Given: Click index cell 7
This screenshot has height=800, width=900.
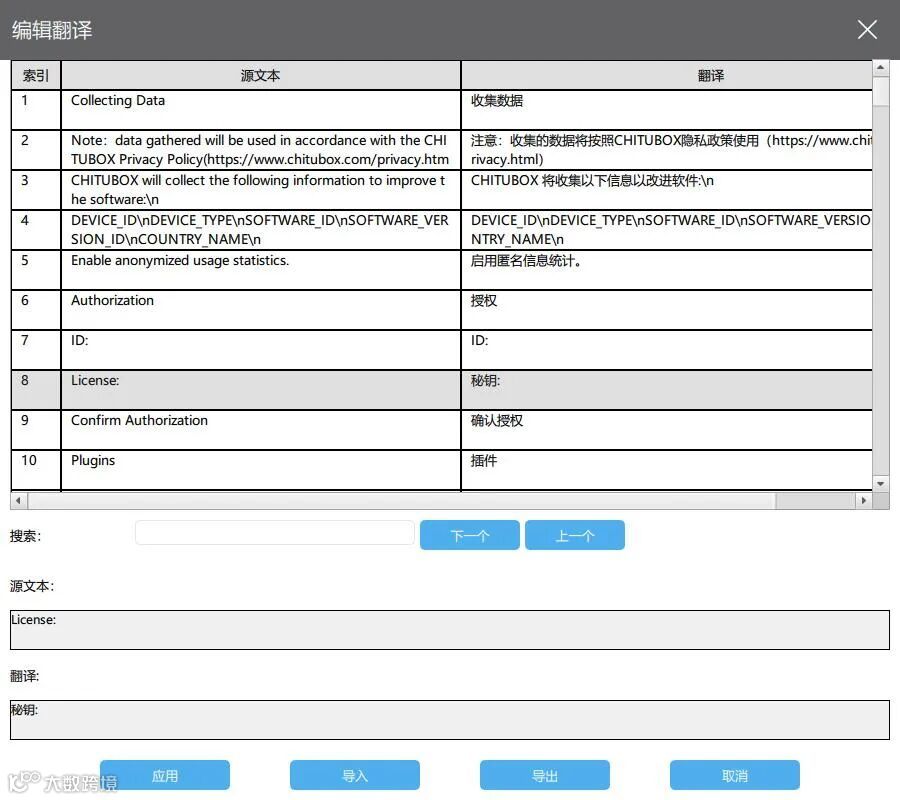Looking at the screenshot, I should point(36,349).
